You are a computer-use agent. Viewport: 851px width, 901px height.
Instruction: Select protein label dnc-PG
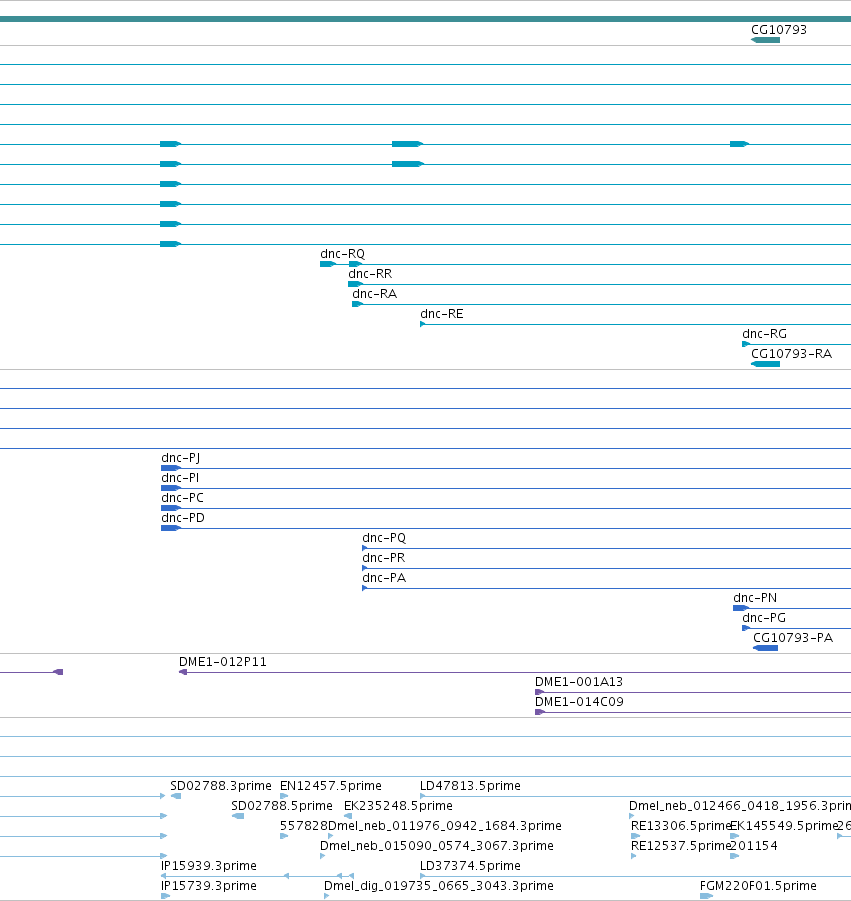pyautogui.click(x=764, y=618)
